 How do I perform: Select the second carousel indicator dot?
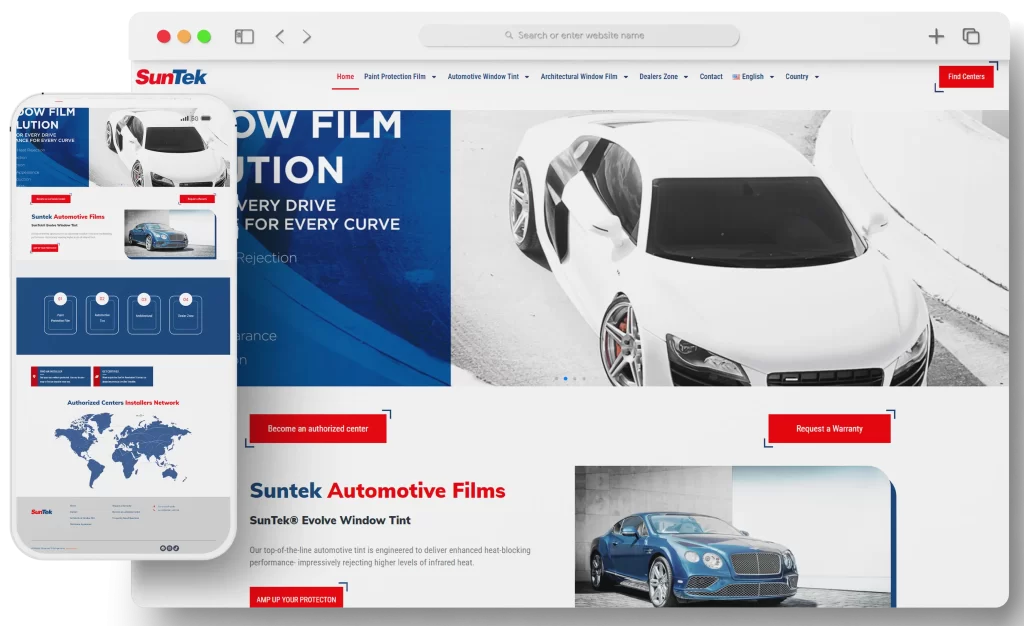(565, 378)
